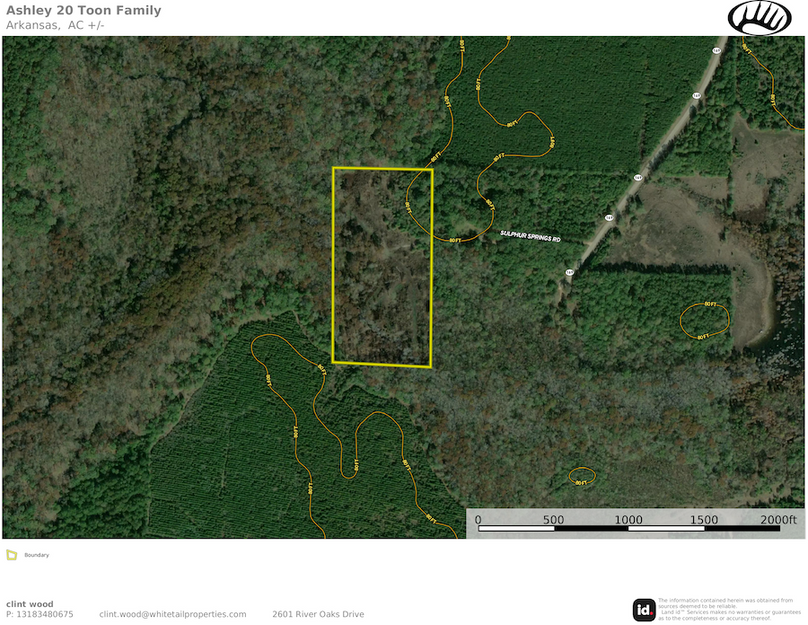The image size is (808, 625).
Task: Click the Whitetail Properties paw print logo
Action: pyautogui.click(x=759, y=18)
